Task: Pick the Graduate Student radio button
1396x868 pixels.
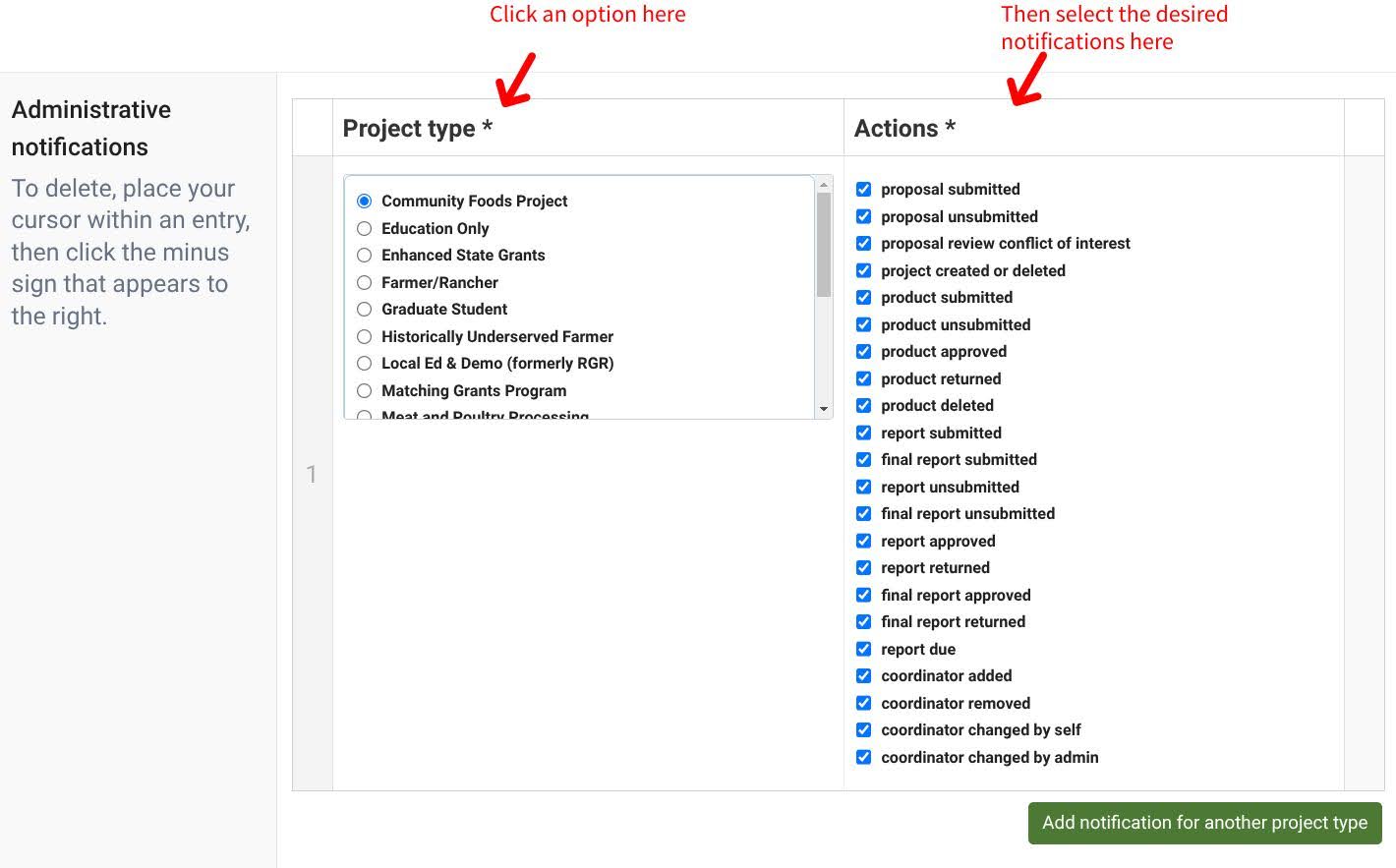Action: click(365, 310)
